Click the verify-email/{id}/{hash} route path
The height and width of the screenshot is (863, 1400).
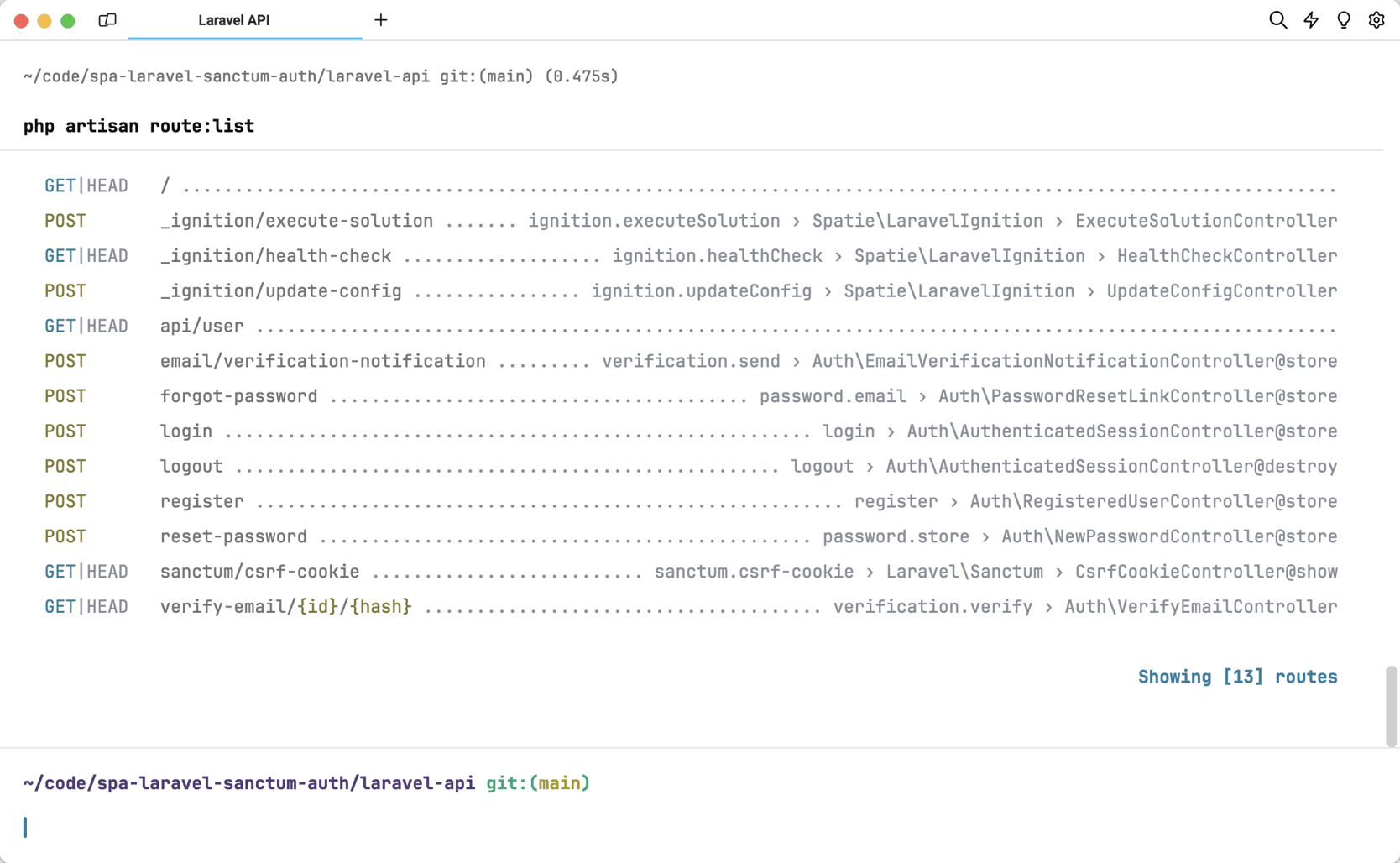285,606
